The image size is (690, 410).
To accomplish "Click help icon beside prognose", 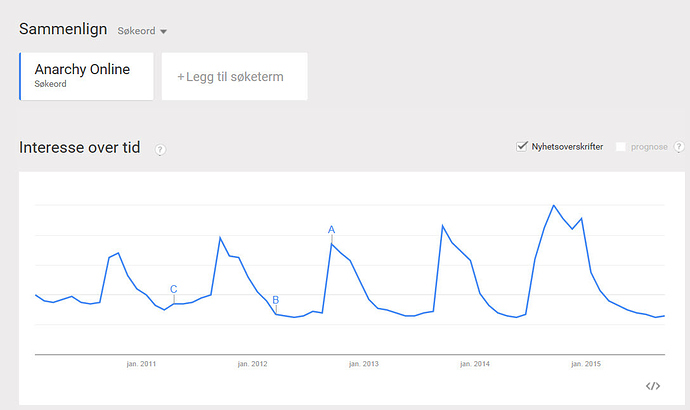I will tap(679, 146).
